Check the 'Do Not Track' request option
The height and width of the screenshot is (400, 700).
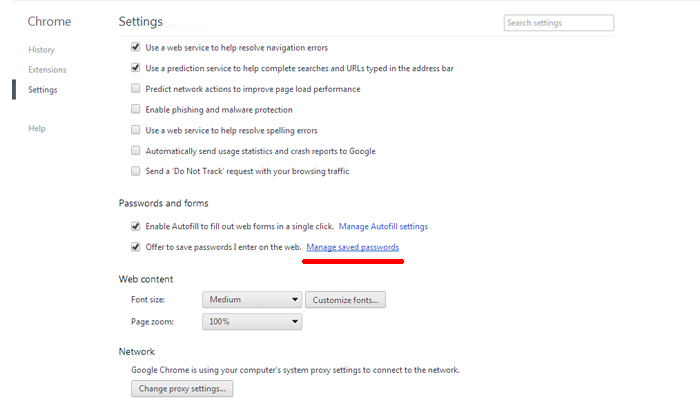coord(135,171)
